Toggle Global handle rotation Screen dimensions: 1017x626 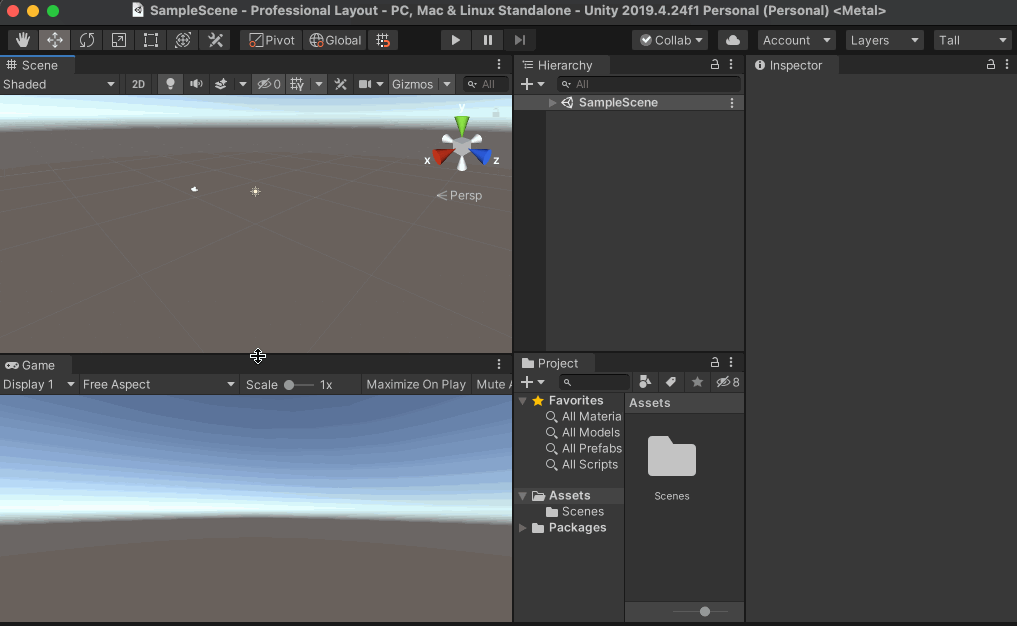click(x=335, y=40)
